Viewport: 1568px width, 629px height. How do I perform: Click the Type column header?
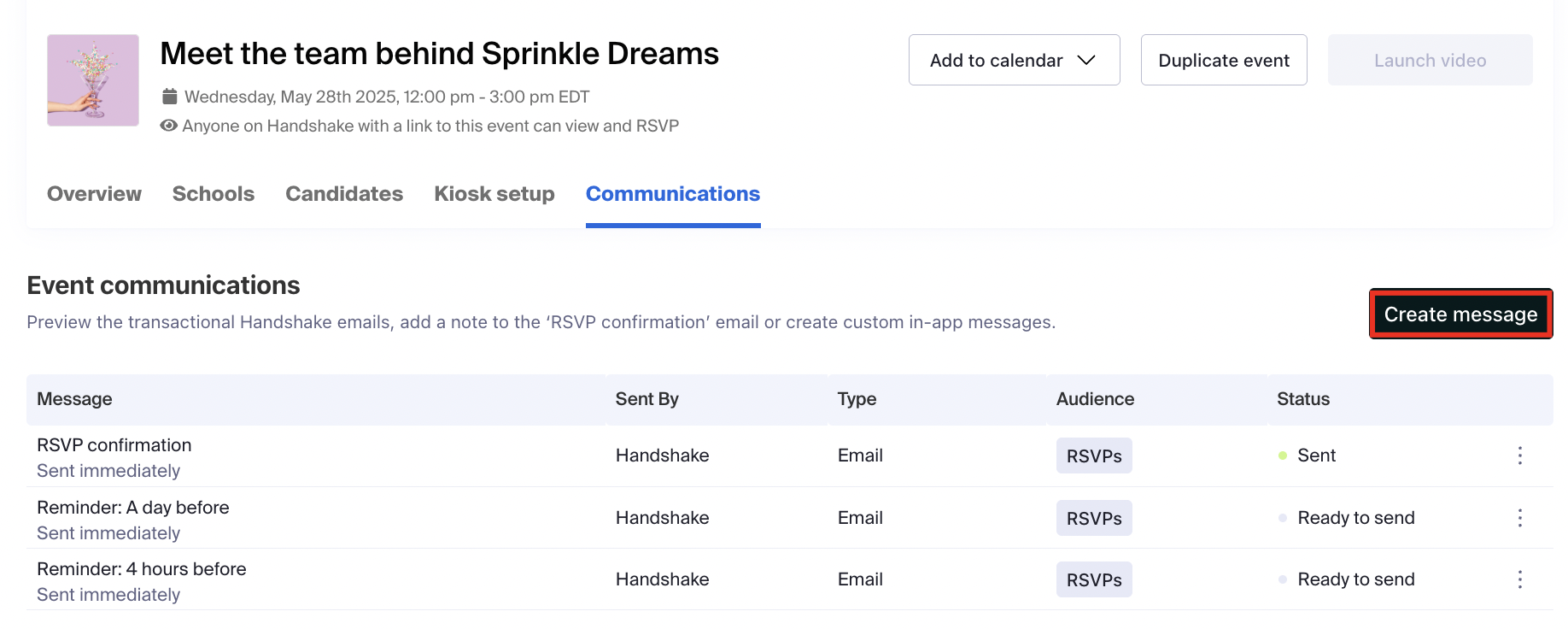[x=857, y=399]
